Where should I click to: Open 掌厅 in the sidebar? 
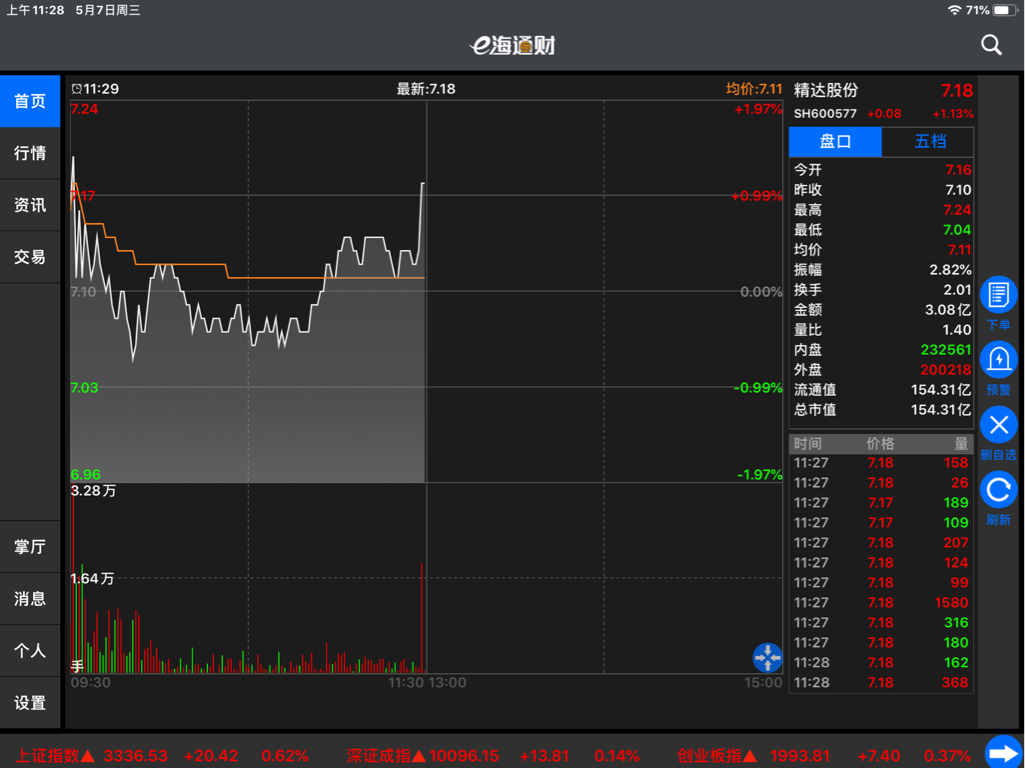30,546
